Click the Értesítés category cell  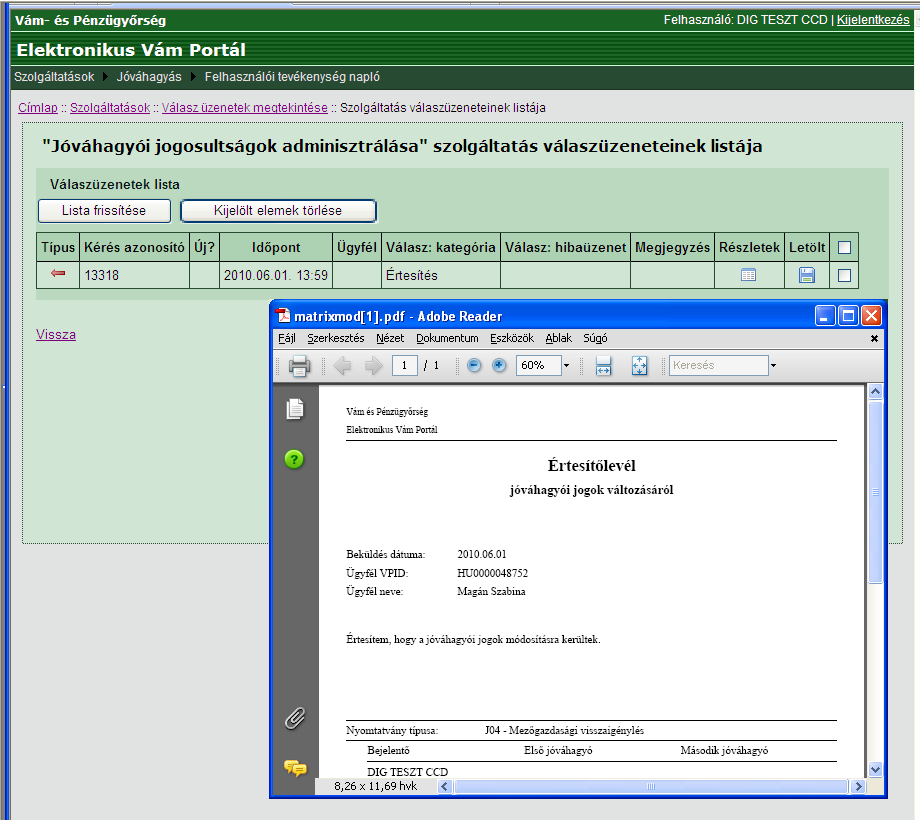tap(441, 275)
